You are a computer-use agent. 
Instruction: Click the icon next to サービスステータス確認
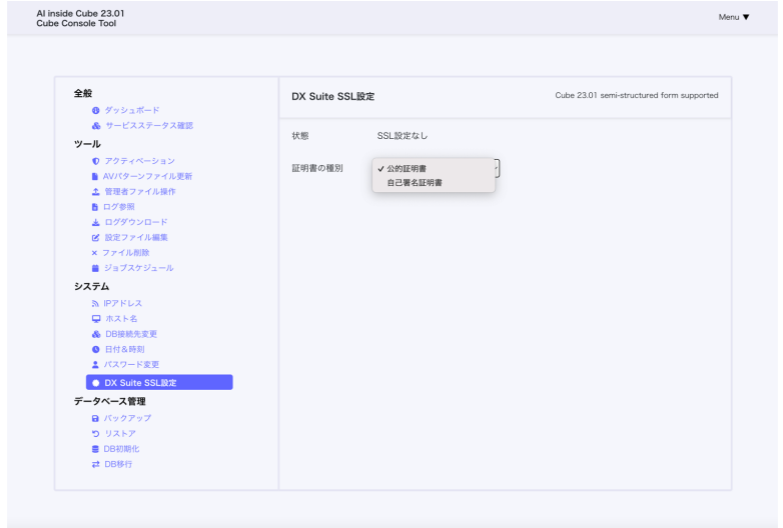coord(95,126)
